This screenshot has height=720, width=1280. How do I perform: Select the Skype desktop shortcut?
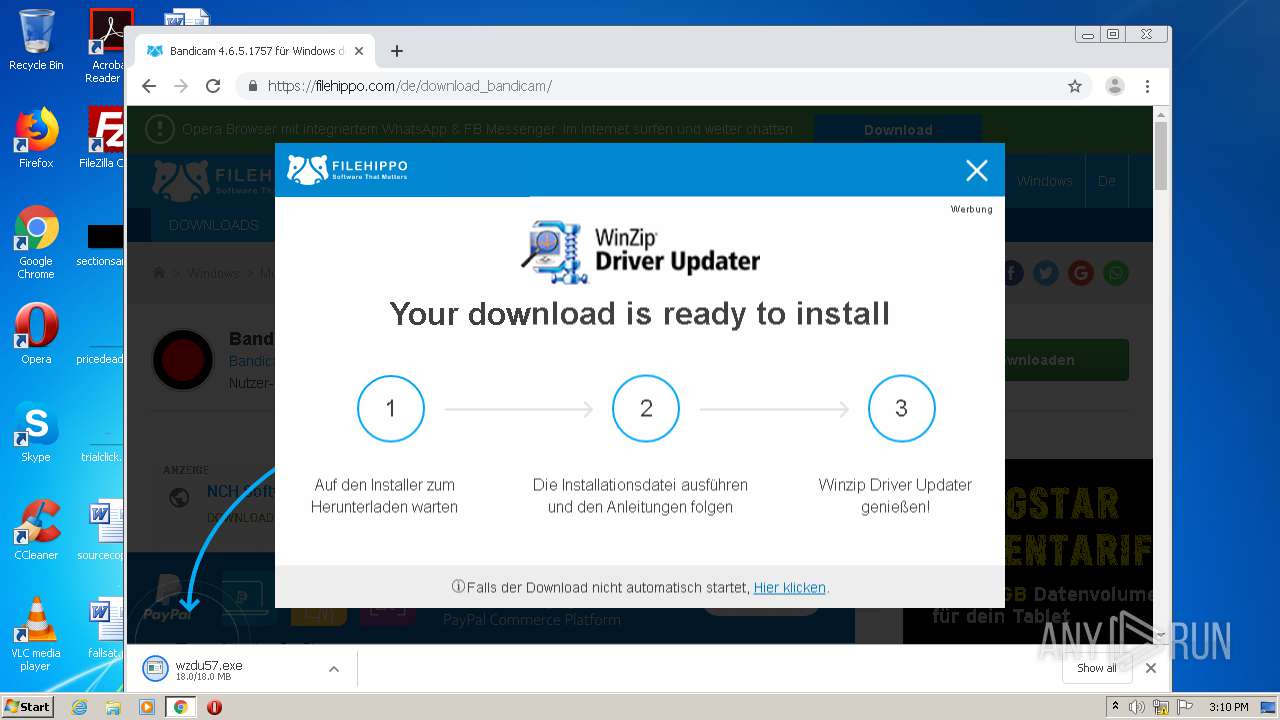[36, 432]
